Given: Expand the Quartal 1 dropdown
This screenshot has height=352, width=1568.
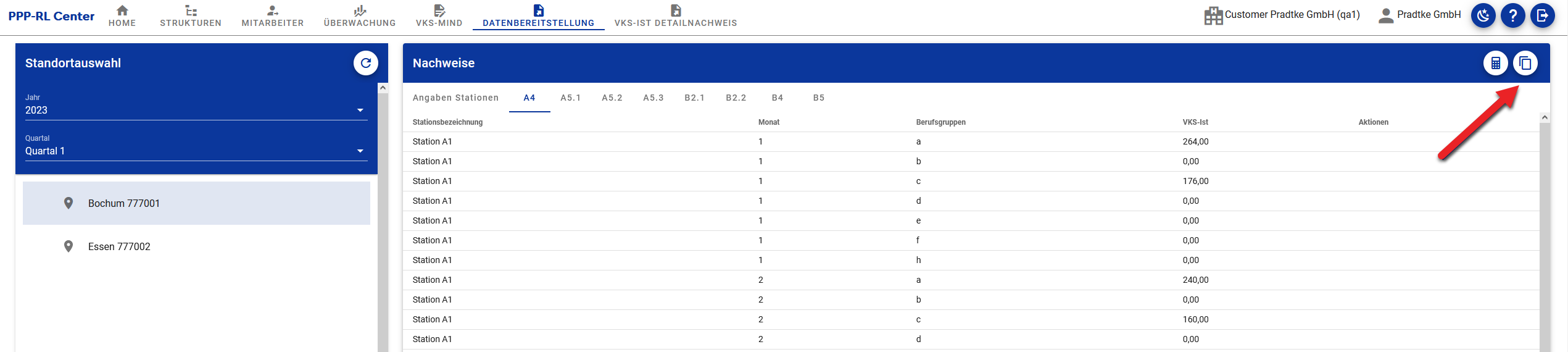Looking at the screenshot, I should coord(196,151).
